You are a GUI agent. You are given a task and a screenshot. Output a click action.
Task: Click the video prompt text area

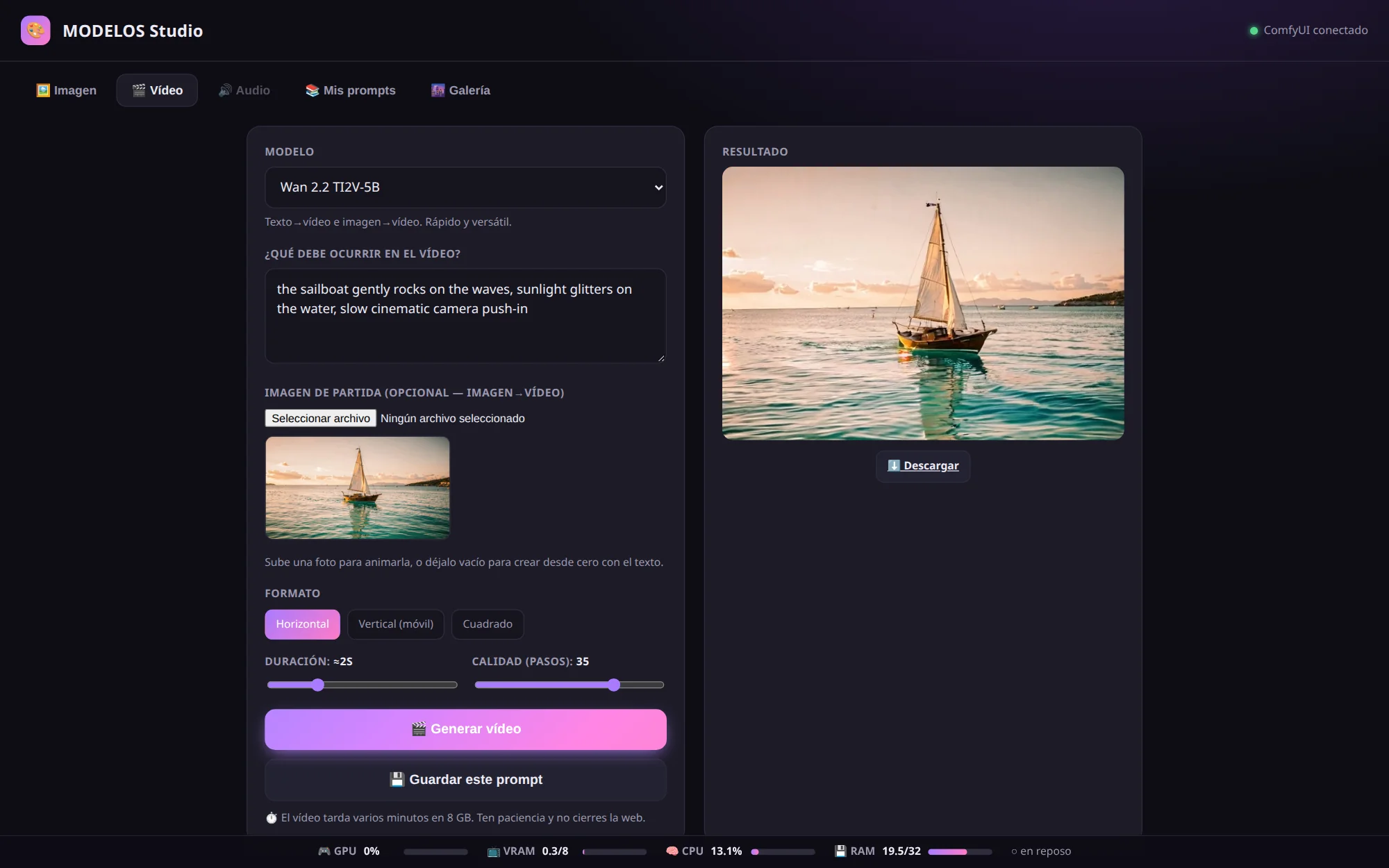[x=465, y=316]
